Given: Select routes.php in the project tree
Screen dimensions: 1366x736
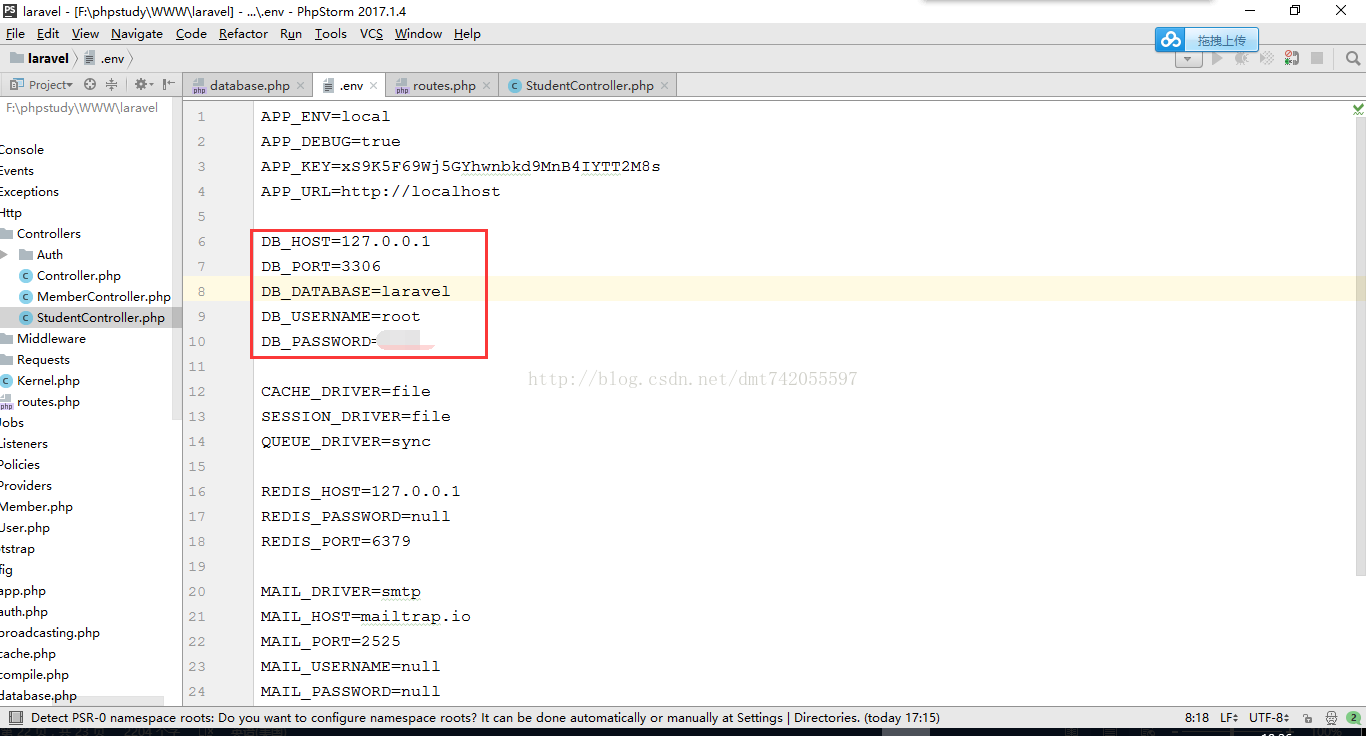Looking at the screenshot, I should coord(48,402).
